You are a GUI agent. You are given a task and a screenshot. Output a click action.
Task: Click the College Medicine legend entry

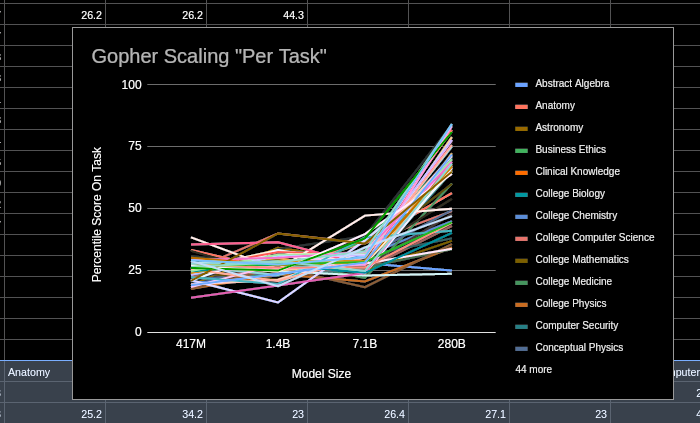(573, 282)
